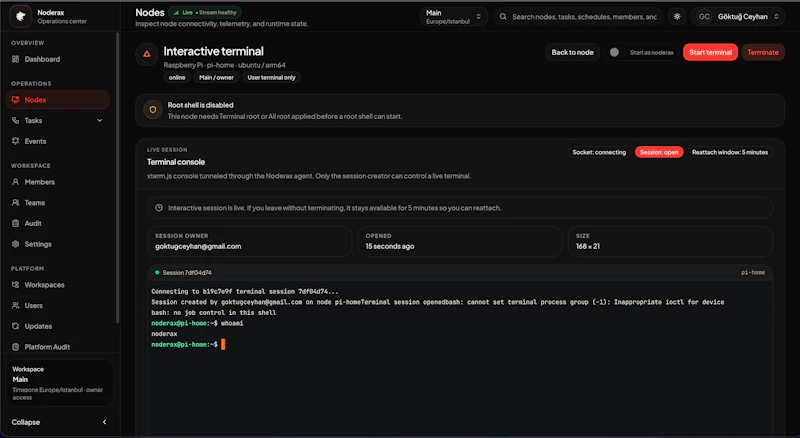This screenshot has width=800, height=438.
Task: Click the Tasks icon in sidebar
Action: (15, 120)
